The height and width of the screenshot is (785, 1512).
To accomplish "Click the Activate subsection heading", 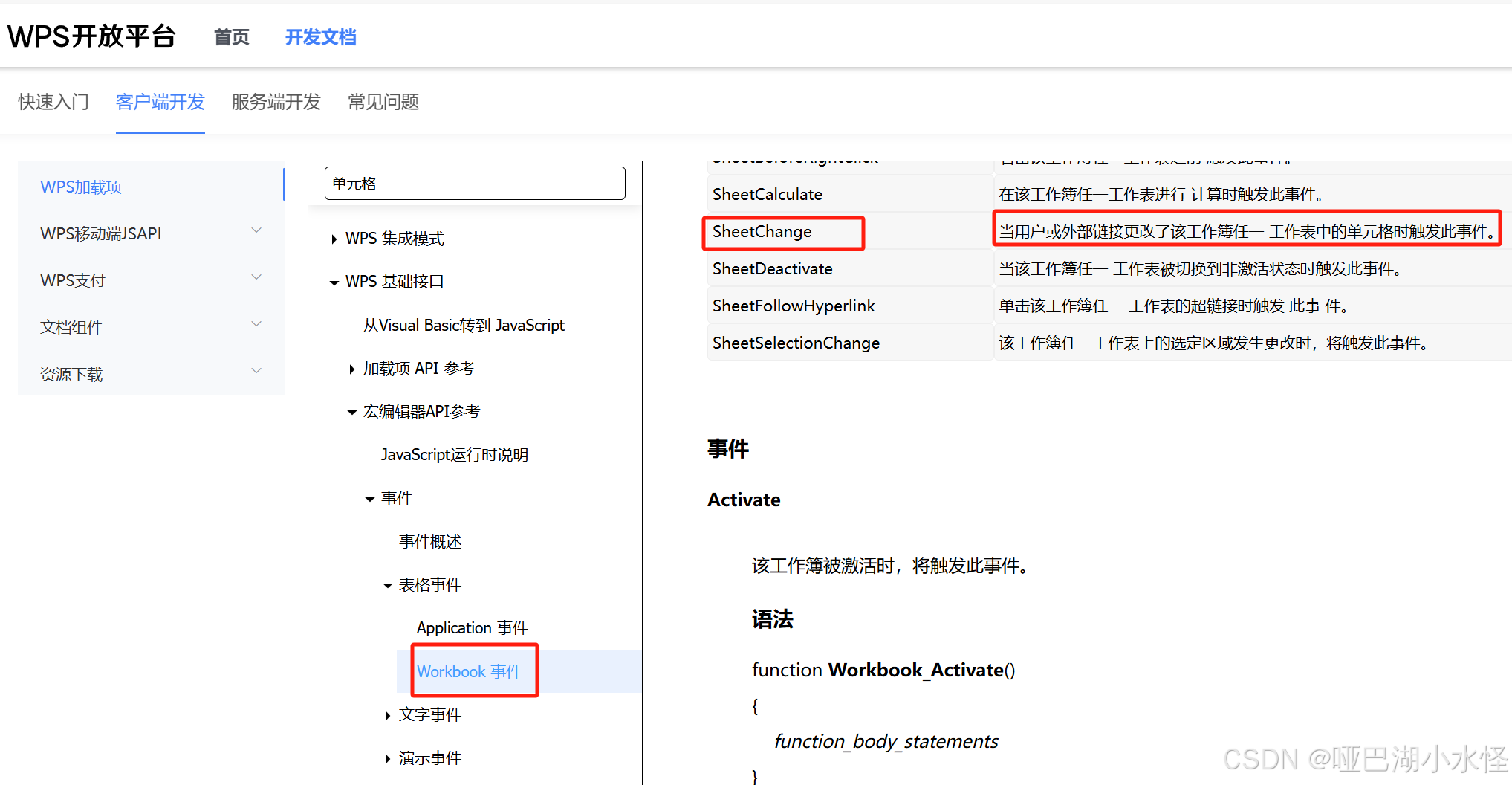I will tap(744, 500).
